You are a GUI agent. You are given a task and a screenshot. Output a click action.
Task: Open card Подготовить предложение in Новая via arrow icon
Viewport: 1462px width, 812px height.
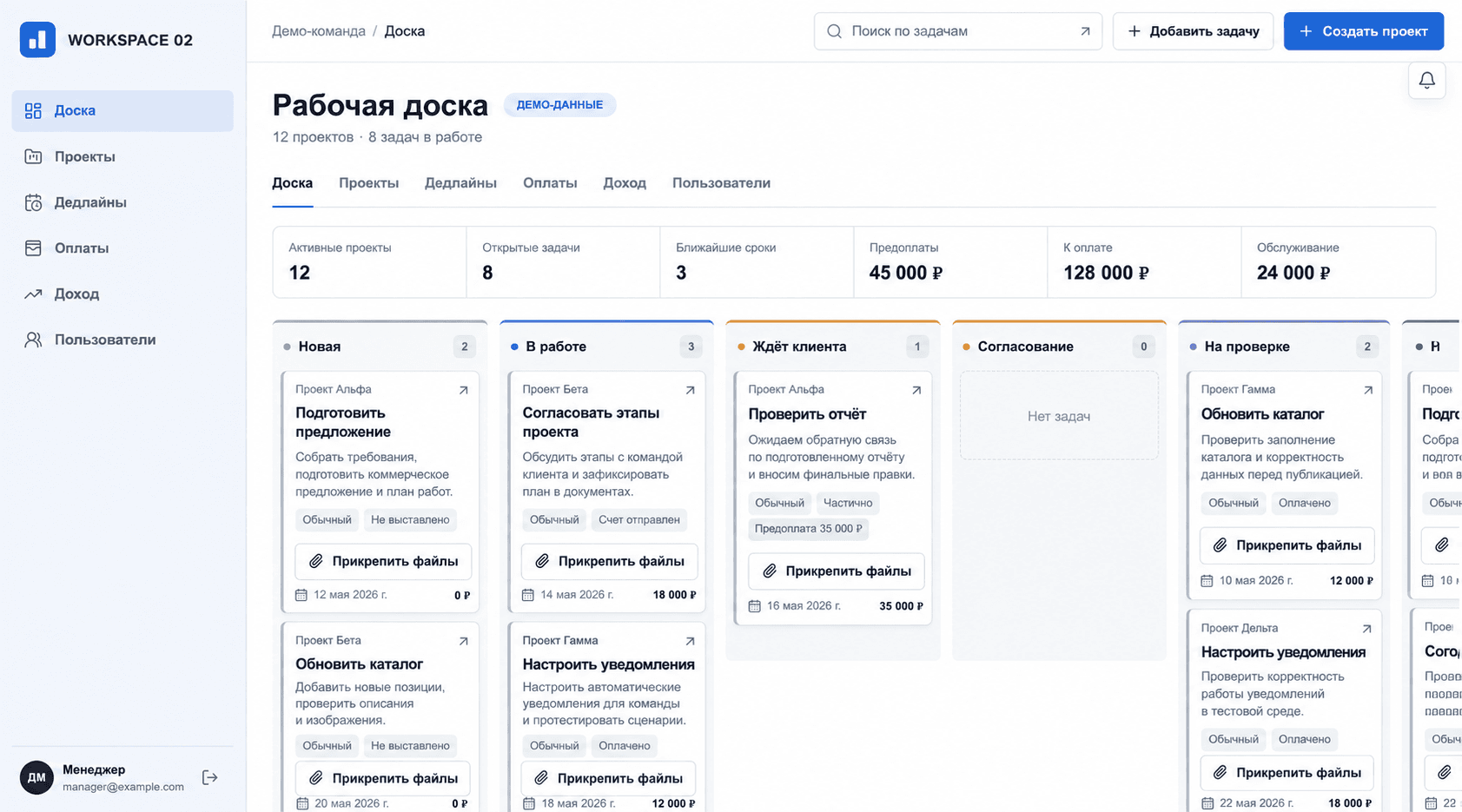point(463,390)
